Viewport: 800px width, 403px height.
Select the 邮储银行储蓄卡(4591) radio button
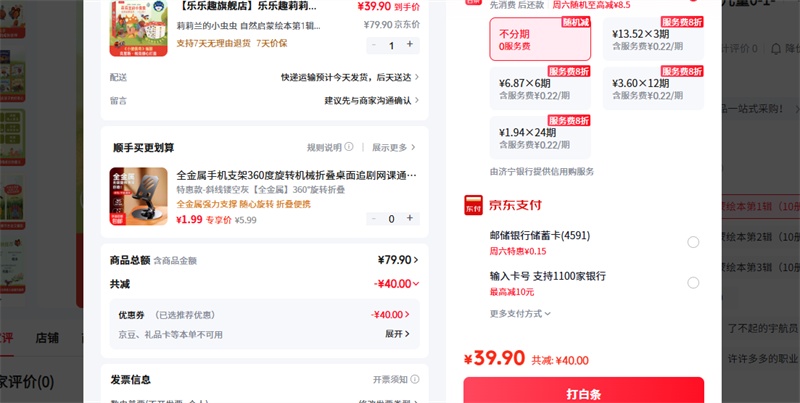tap(693, 242)
